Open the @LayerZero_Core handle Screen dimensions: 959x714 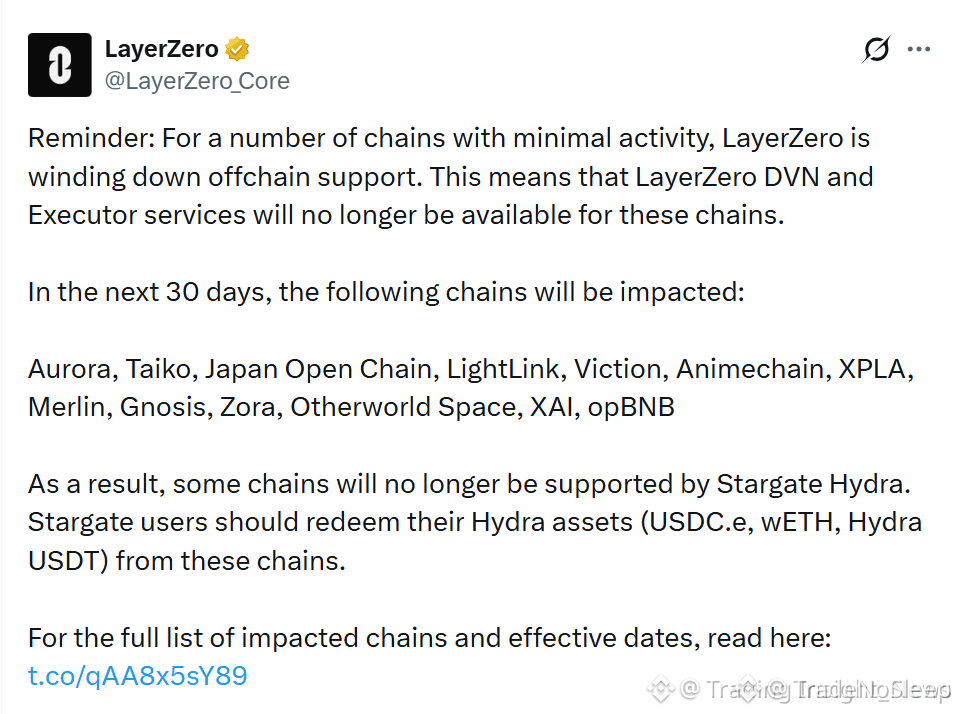[x=197, y=81]
